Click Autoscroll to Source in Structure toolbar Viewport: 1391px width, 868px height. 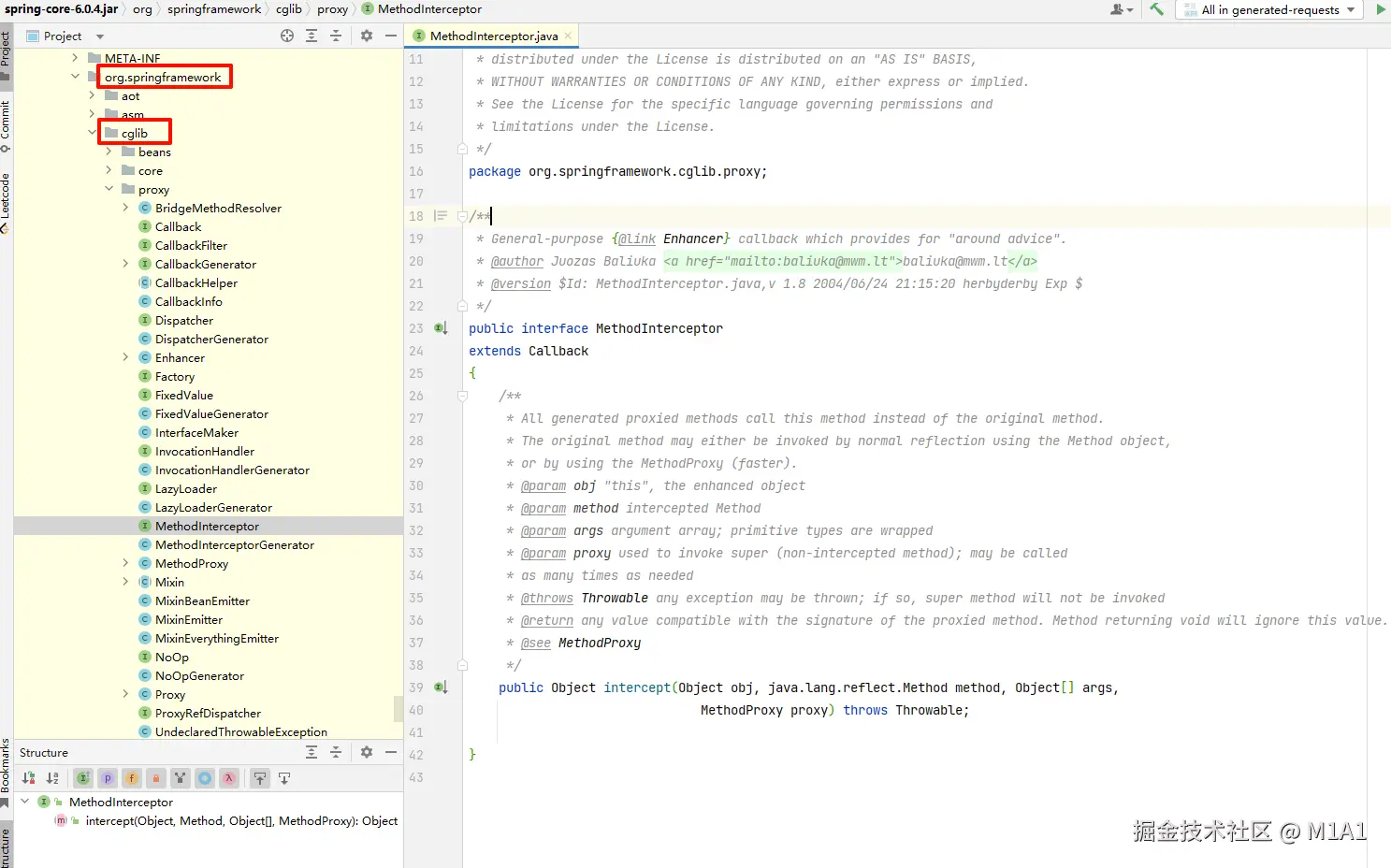[x=260, y=778]
